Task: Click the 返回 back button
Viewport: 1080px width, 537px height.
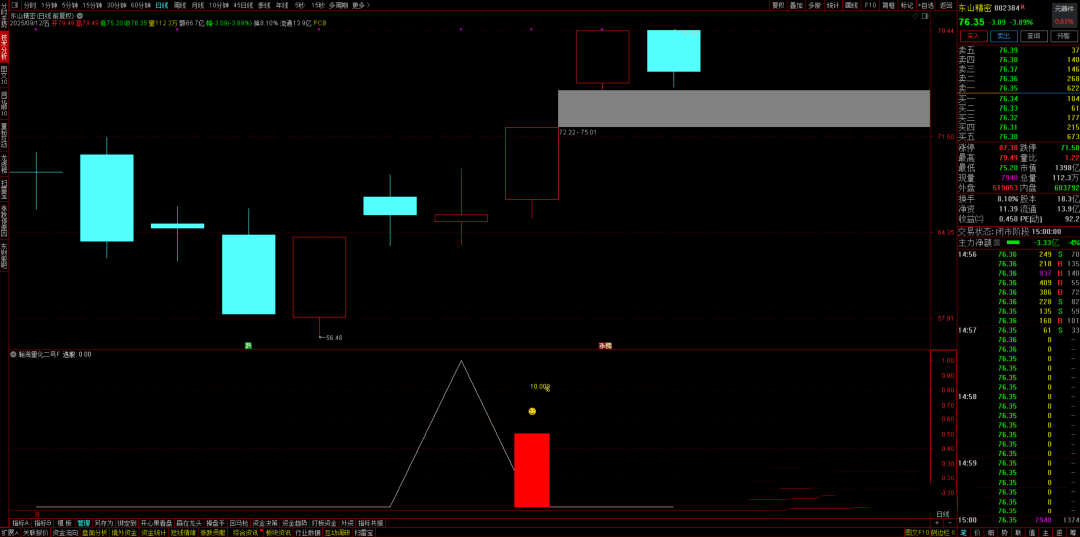Action: pyautogui.click(x=946, y=5)
